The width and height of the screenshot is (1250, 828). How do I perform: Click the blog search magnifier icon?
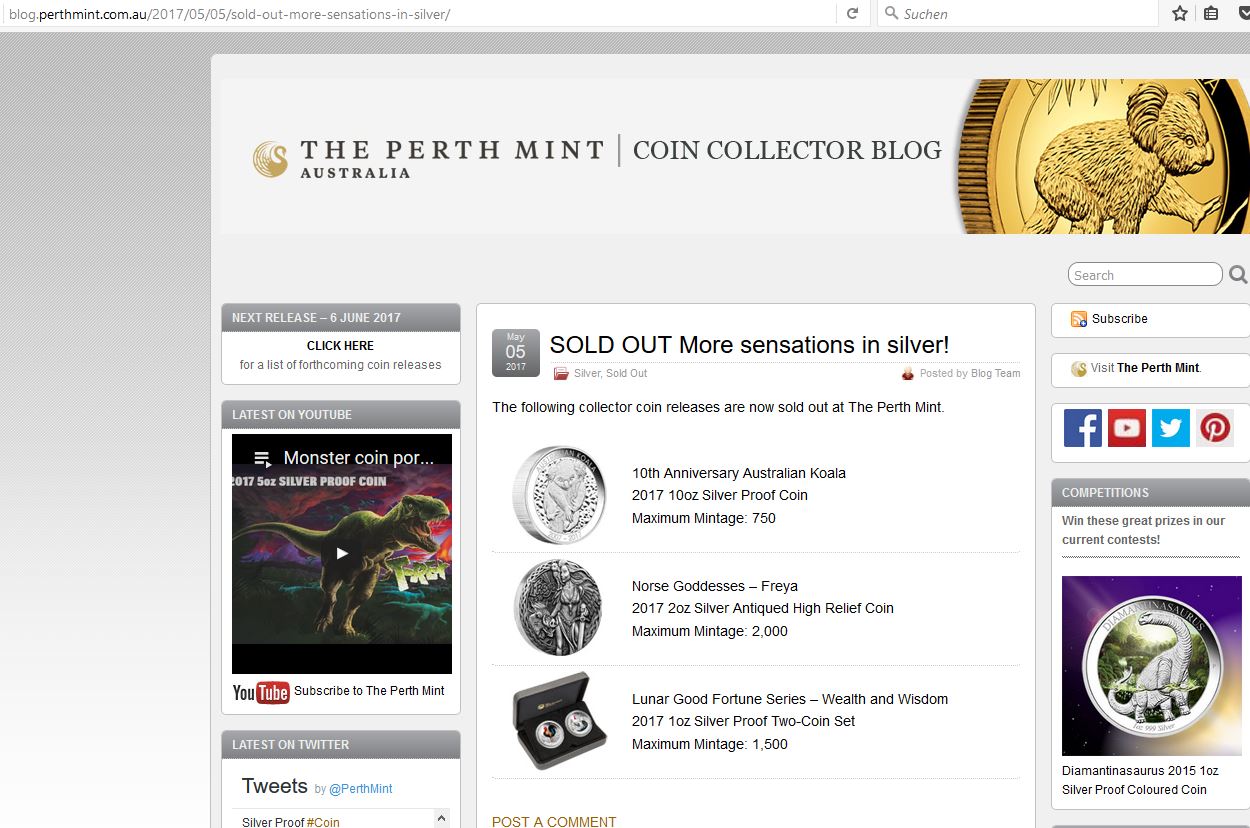click(1238, 275)
